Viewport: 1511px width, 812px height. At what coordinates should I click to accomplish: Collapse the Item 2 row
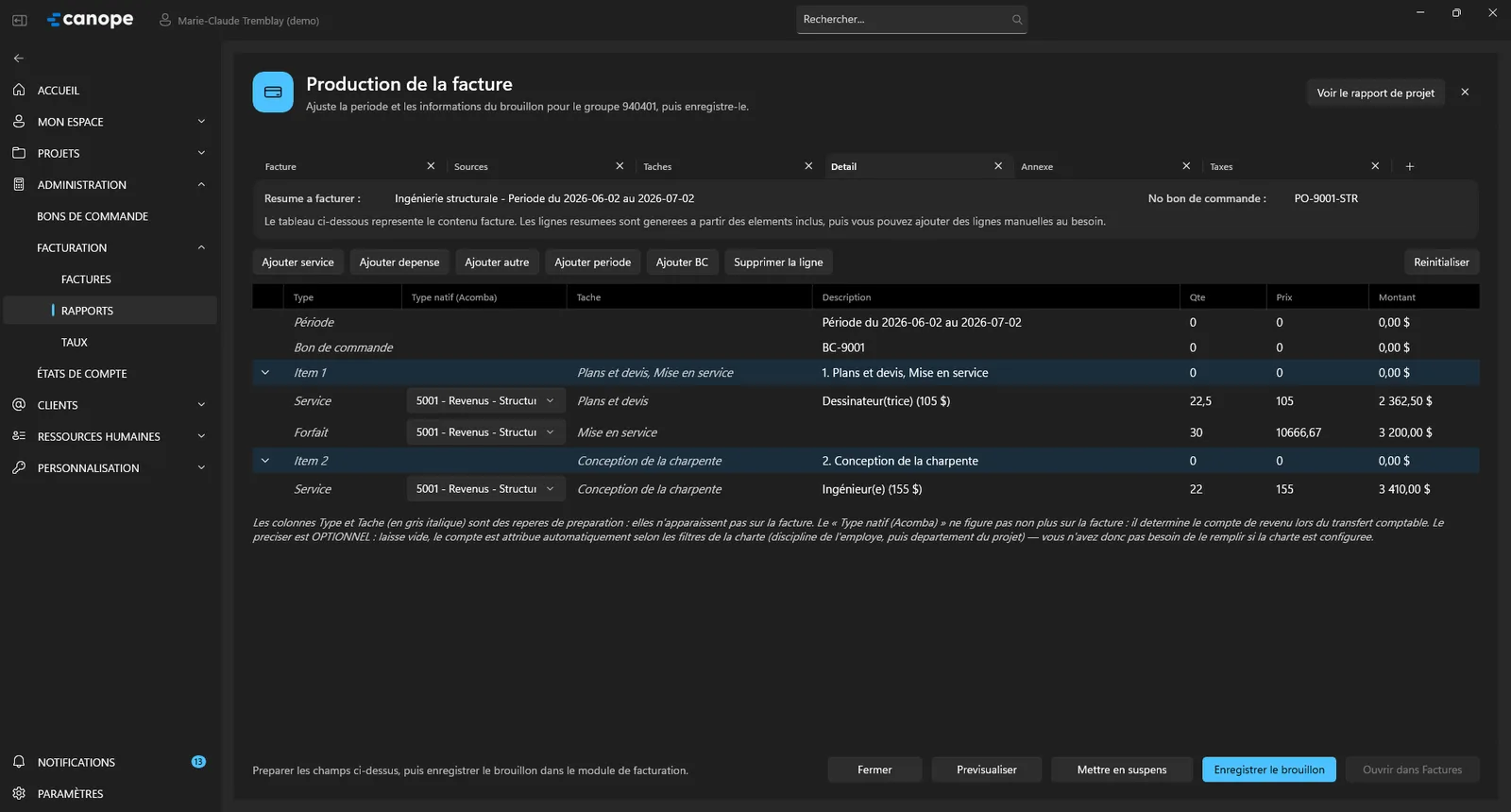[x=265, y=461]
